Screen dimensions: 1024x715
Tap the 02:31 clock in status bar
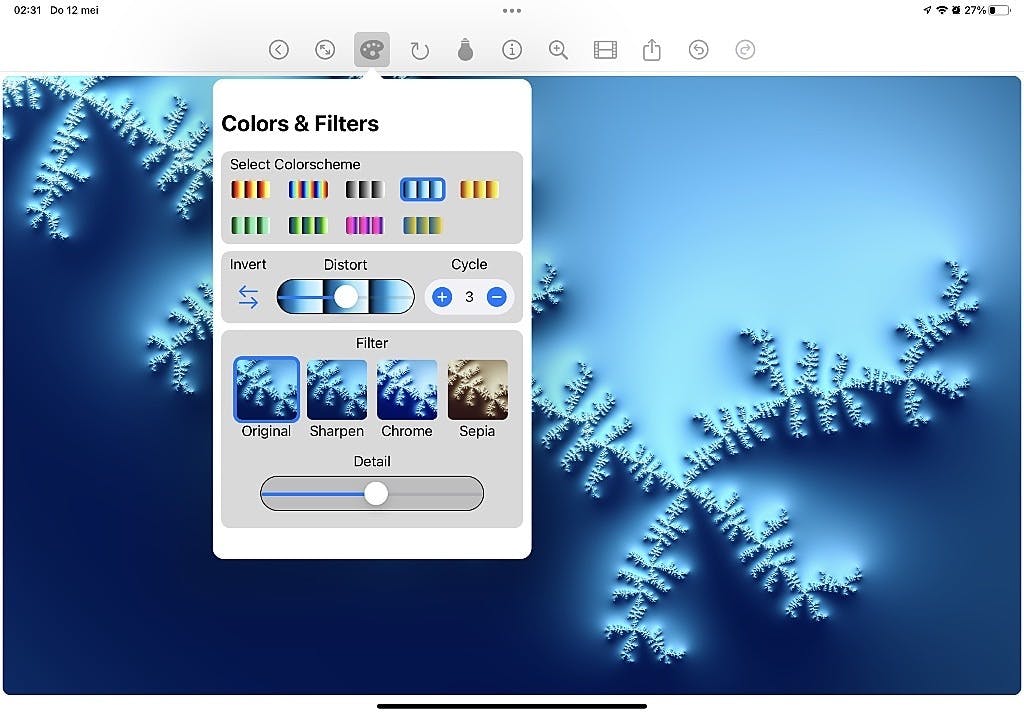[27, 10]
